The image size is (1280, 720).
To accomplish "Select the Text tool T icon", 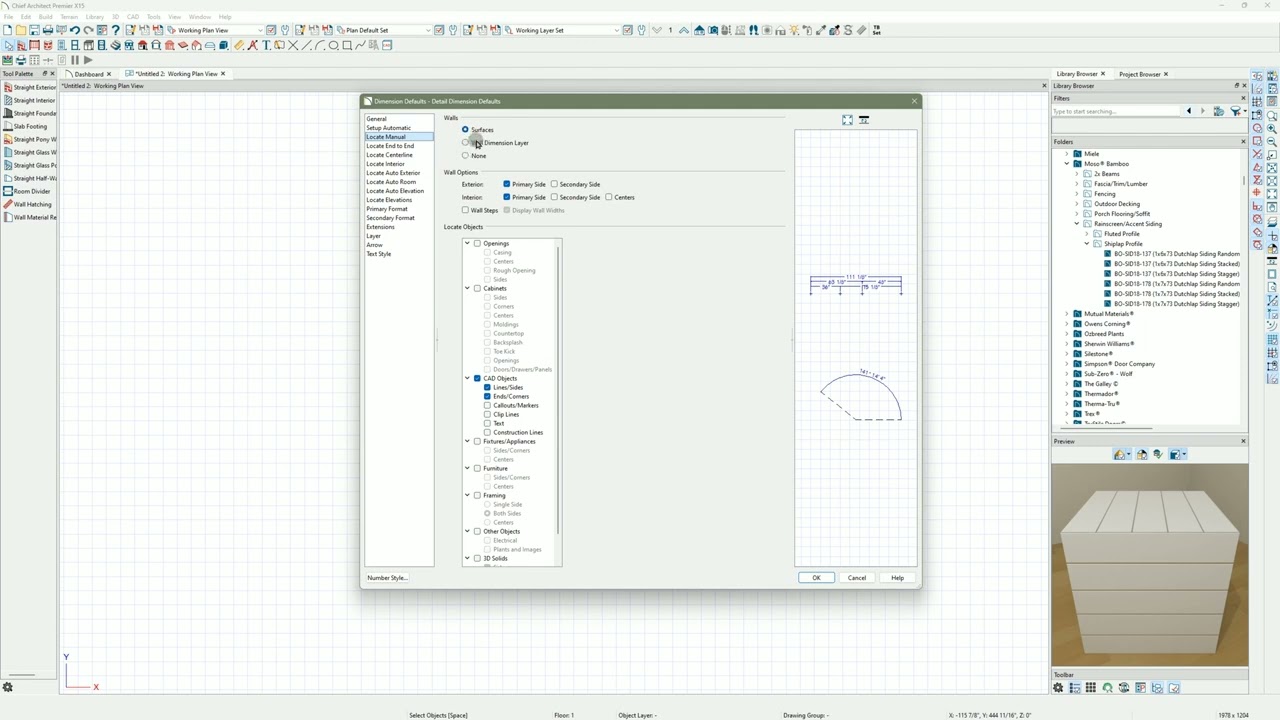I will (266, 45).
